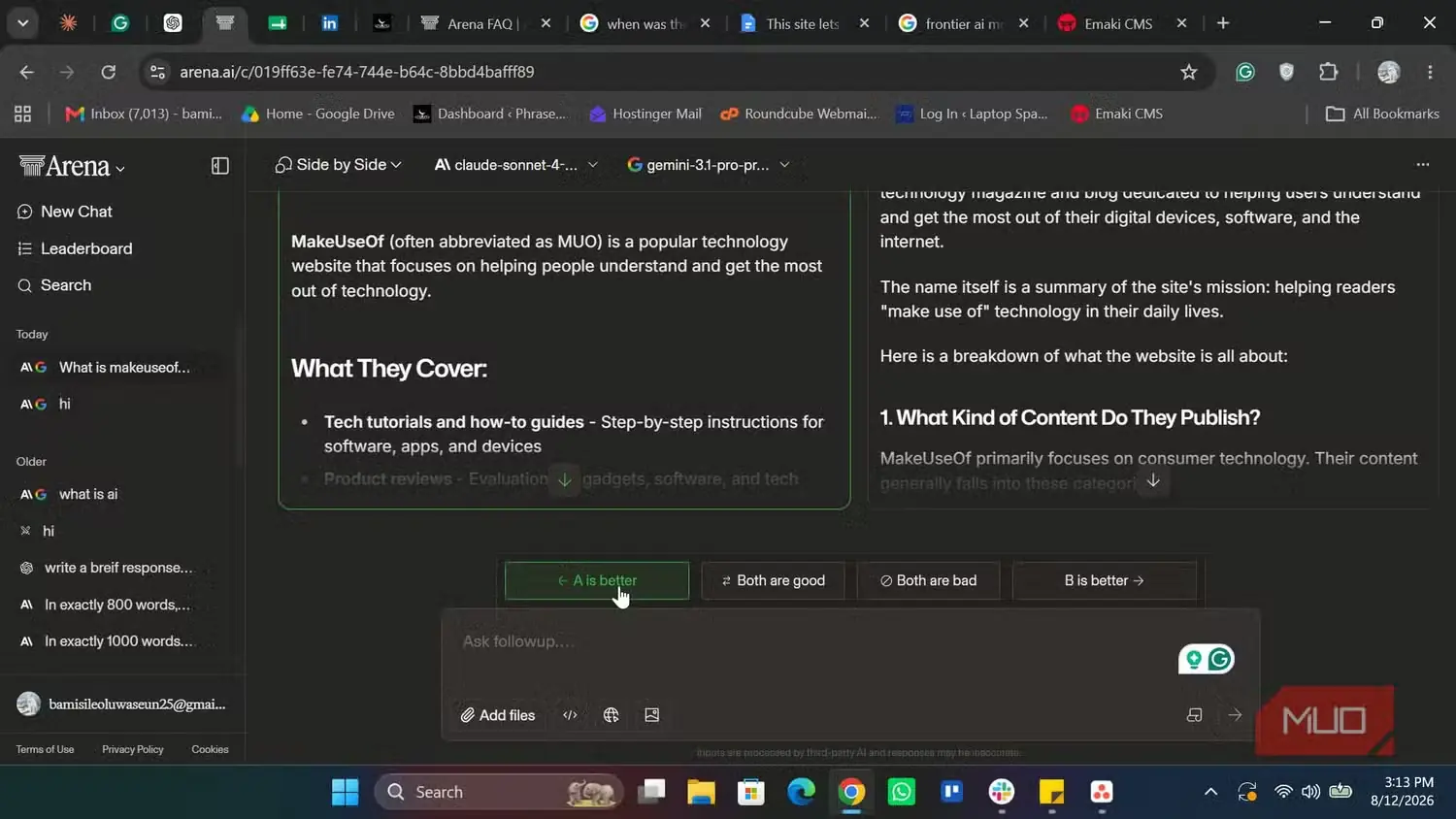
Task: Open Chrome profile avatar
Action: point(1389,72)
